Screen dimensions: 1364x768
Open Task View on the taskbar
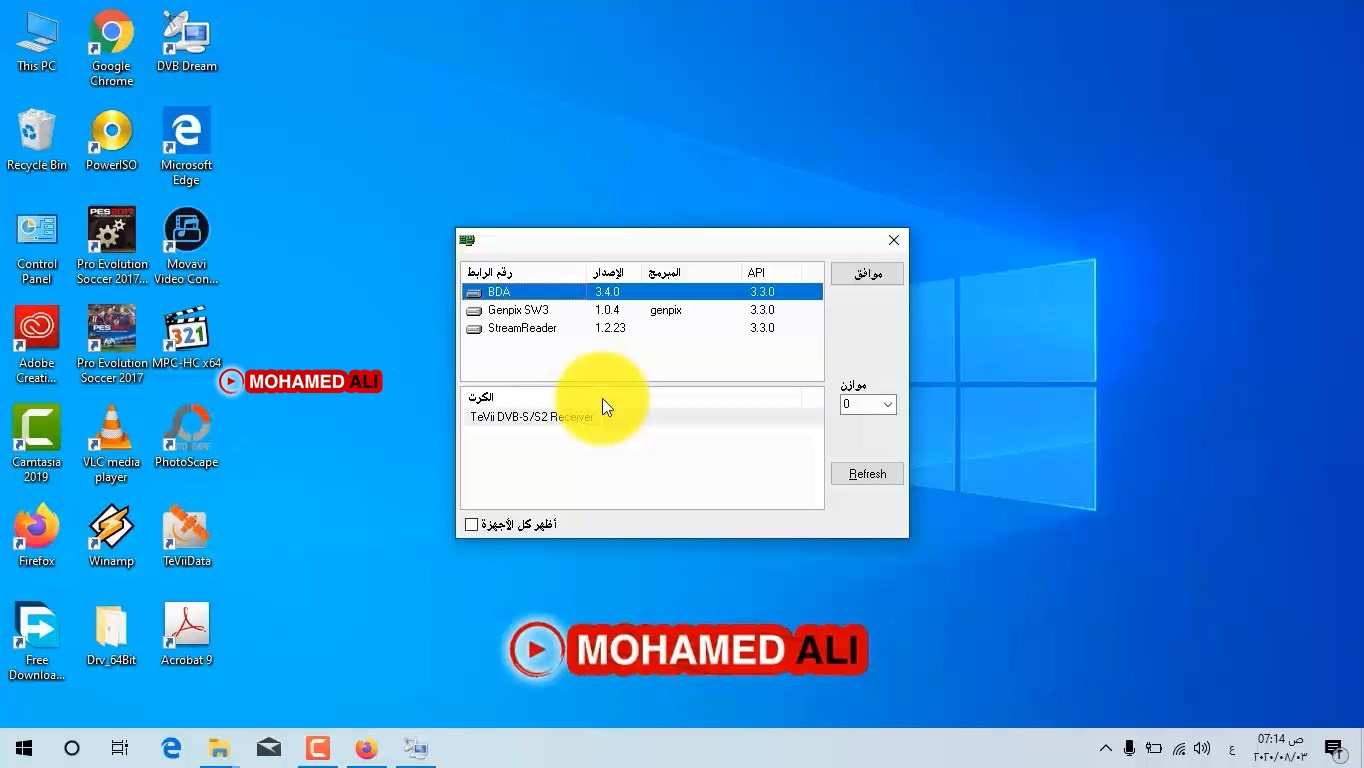click(120, 748)
